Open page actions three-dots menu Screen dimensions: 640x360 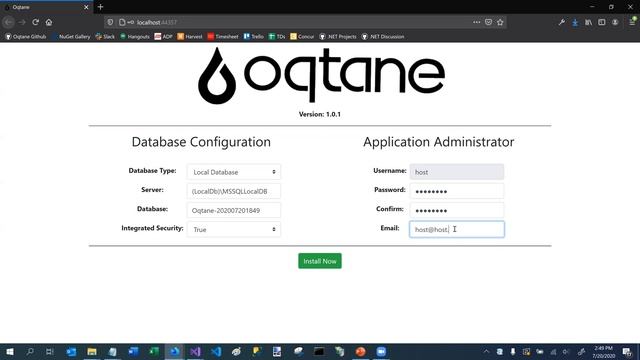(476, 22)
